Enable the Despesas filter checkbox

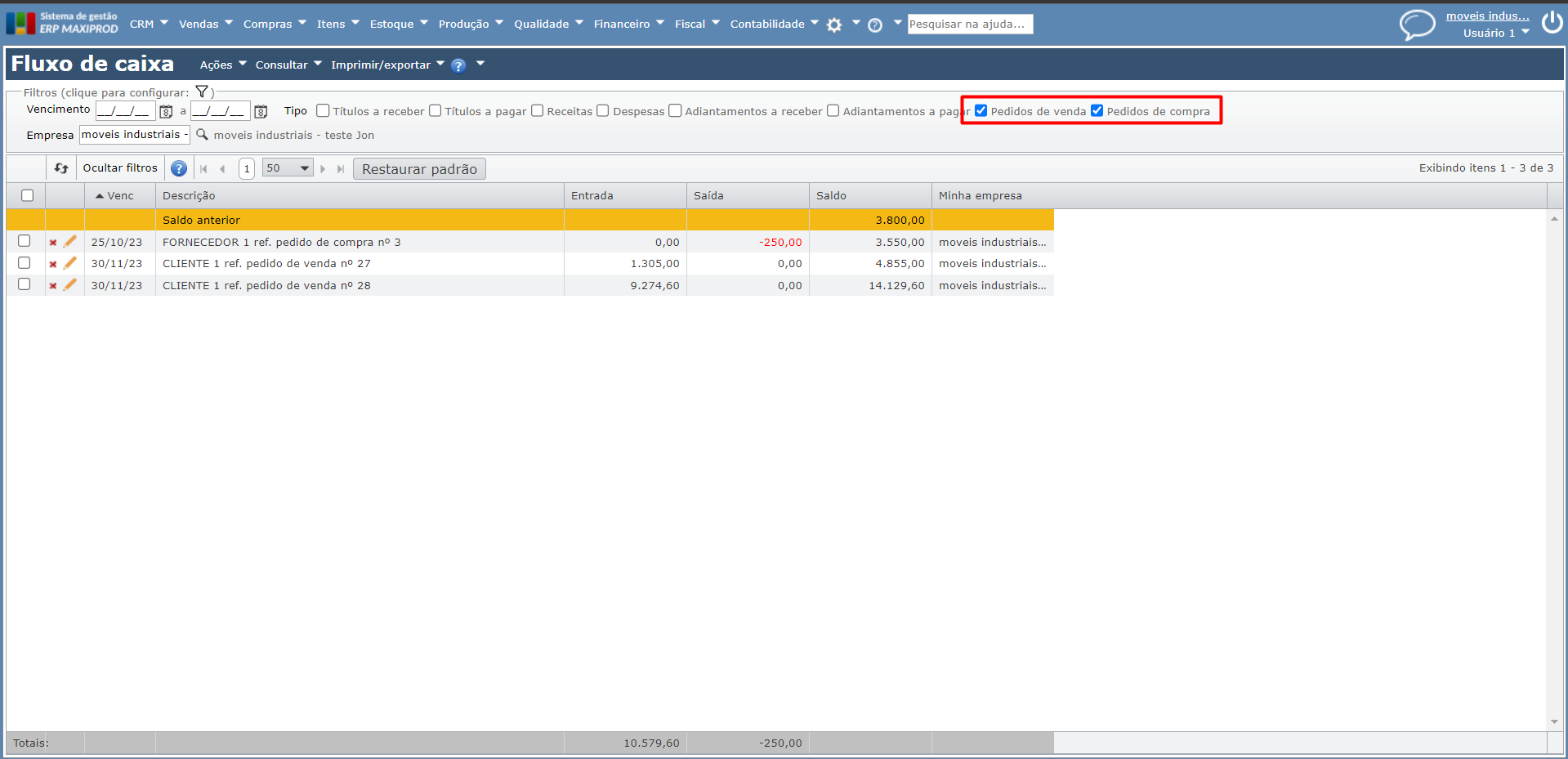click(603, 111)
